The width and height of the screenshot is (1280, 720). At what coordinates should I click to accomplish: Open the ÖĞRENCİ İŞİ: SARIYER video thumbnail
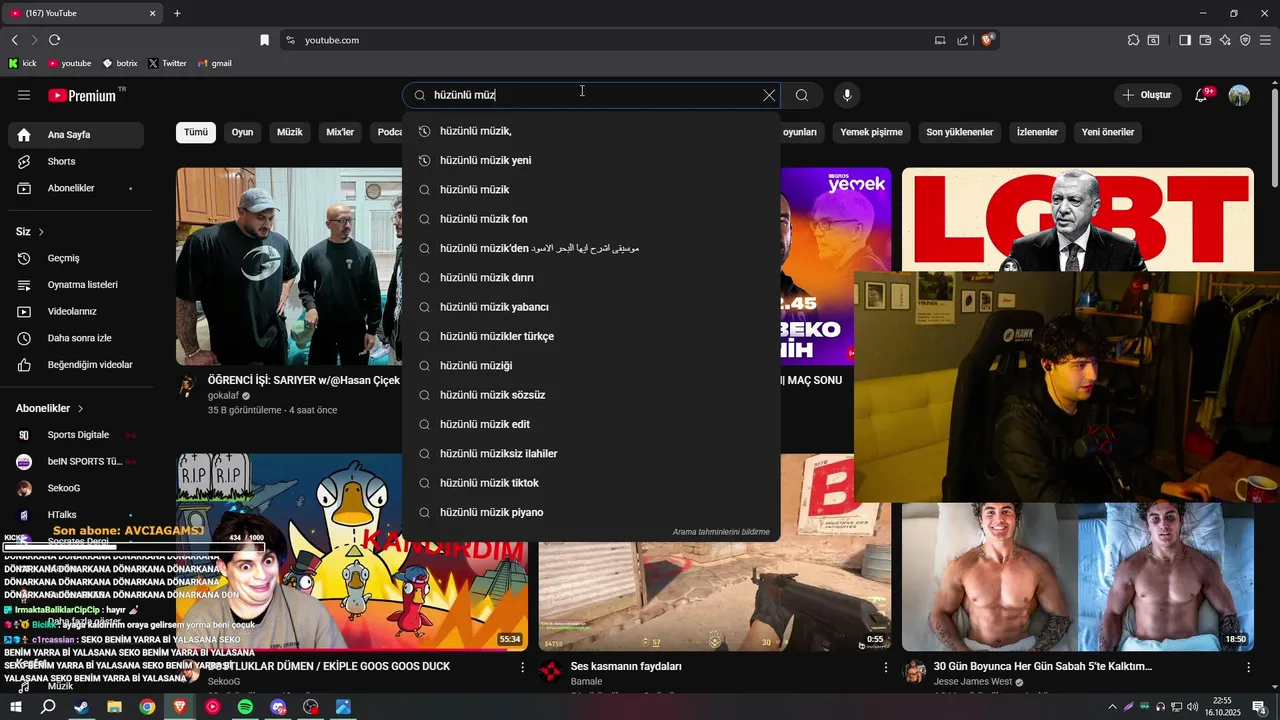289,266
